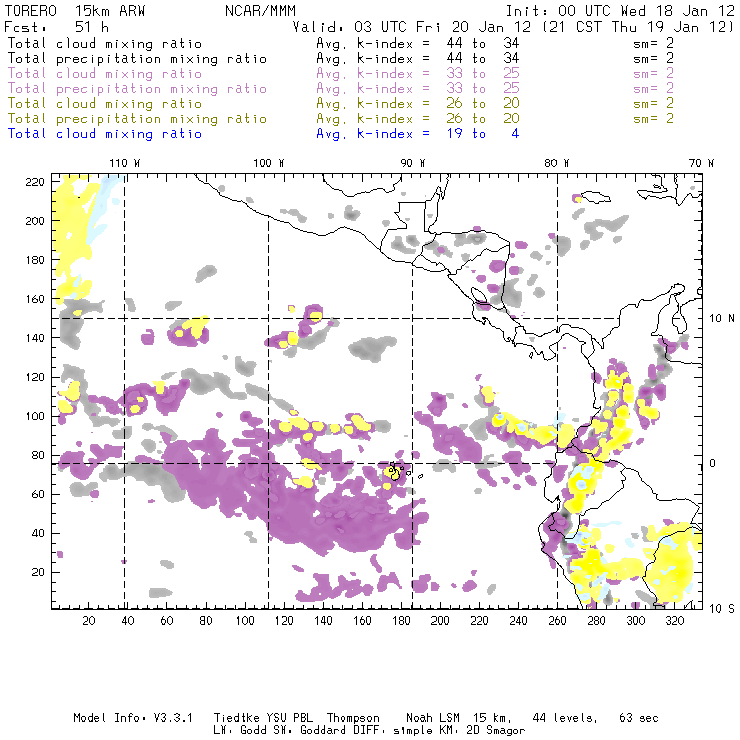Select the "Init: 00 UTC Wed 18 Jan 12" text
Image resolution: width=740 pixels, height=740 pixels.
point(620,11)
